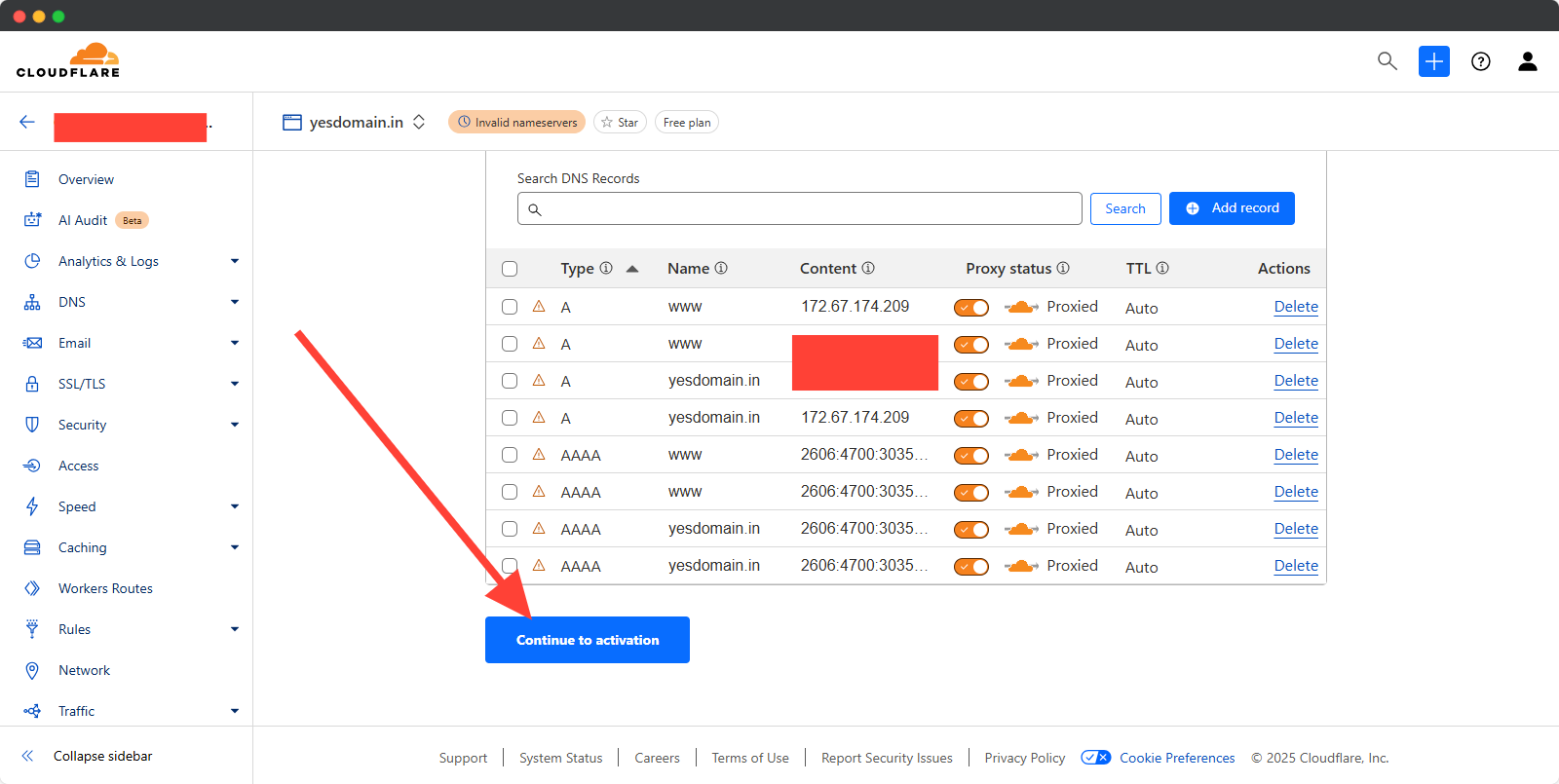
Task: Click the Access sign-in icon
Action: [x=32, y=466]
